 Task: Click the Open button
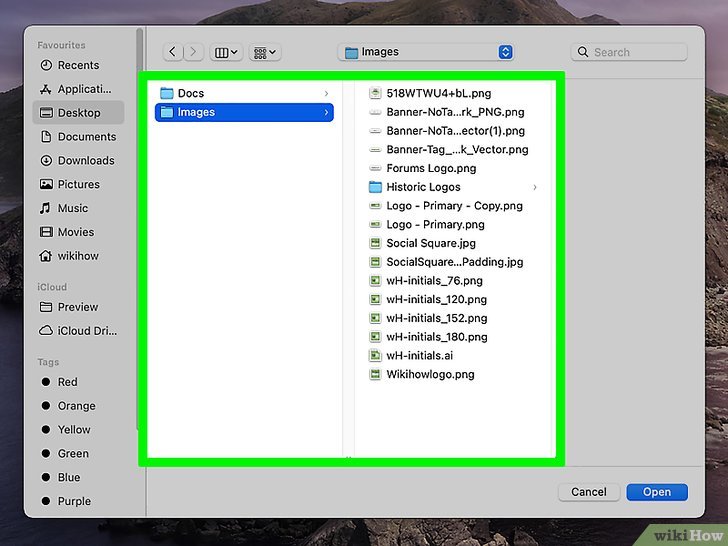(x=657, y=492)
